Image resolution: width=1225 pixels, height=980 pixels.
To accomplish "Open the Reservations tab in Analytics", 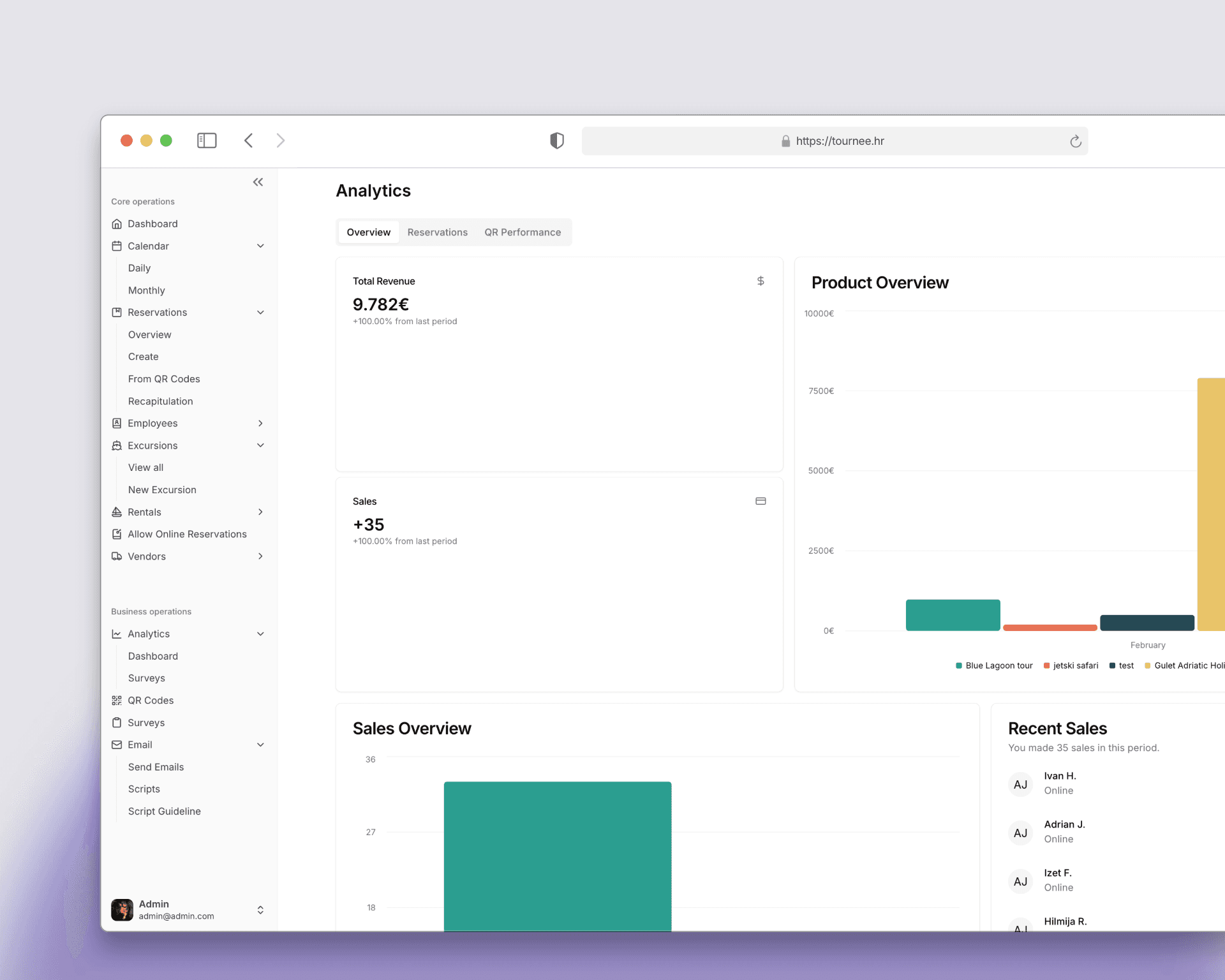I will 437,232.
